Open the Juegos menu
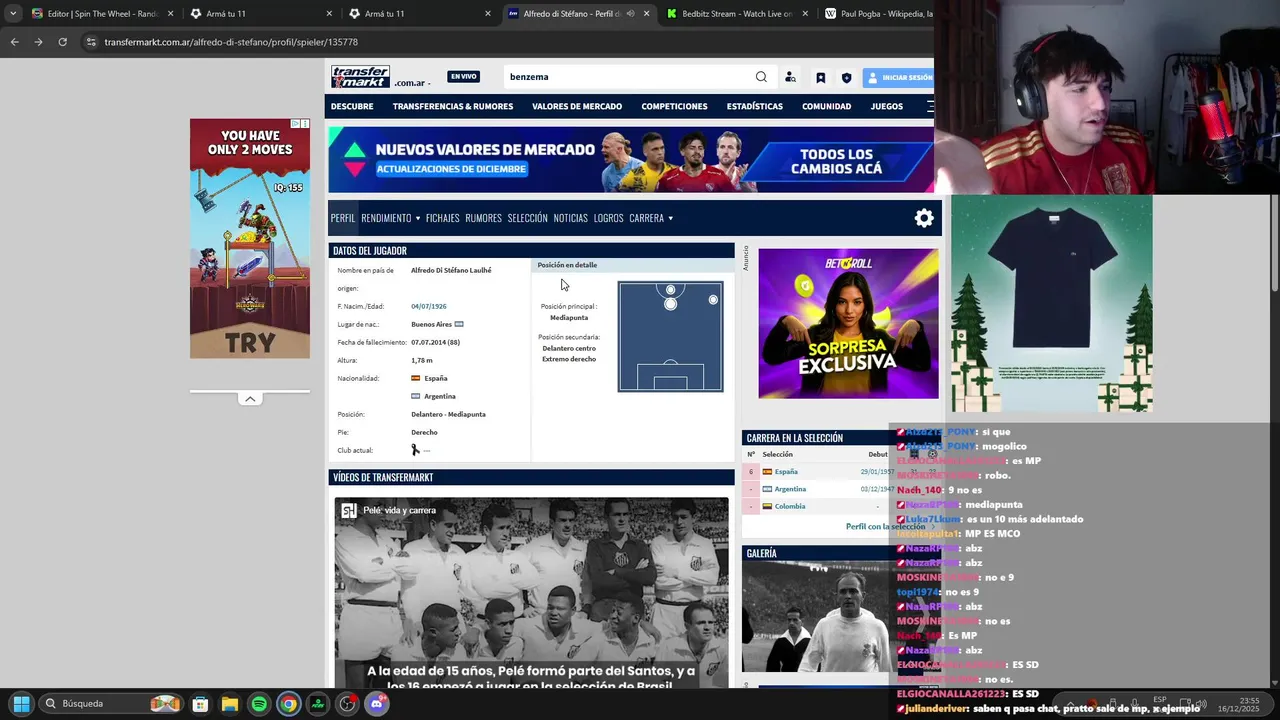The image size is (1280, 720). 887,106
